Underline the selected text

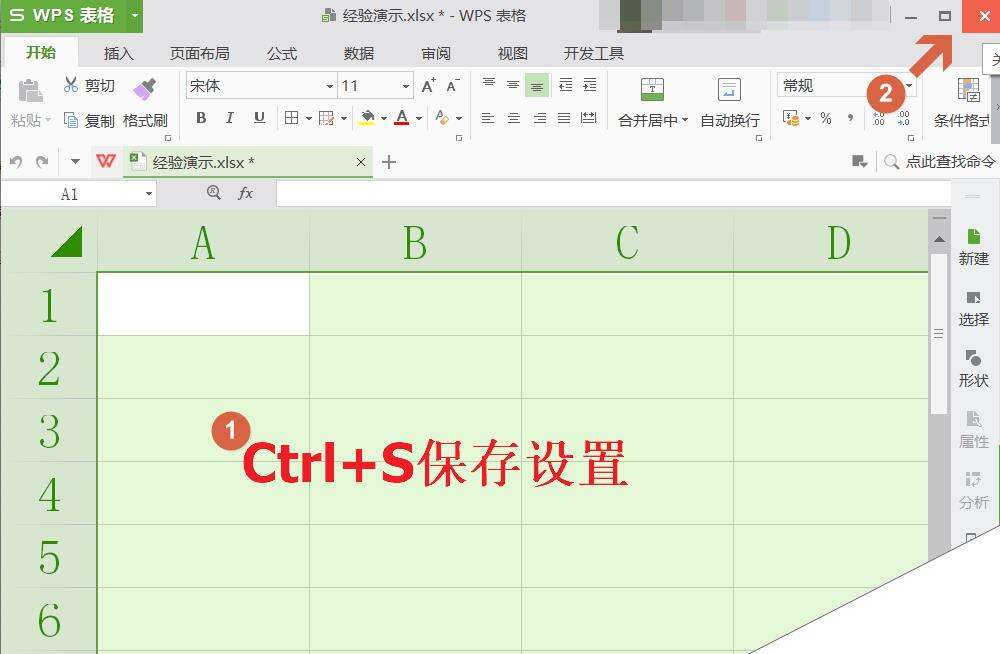tap(258, 117)
